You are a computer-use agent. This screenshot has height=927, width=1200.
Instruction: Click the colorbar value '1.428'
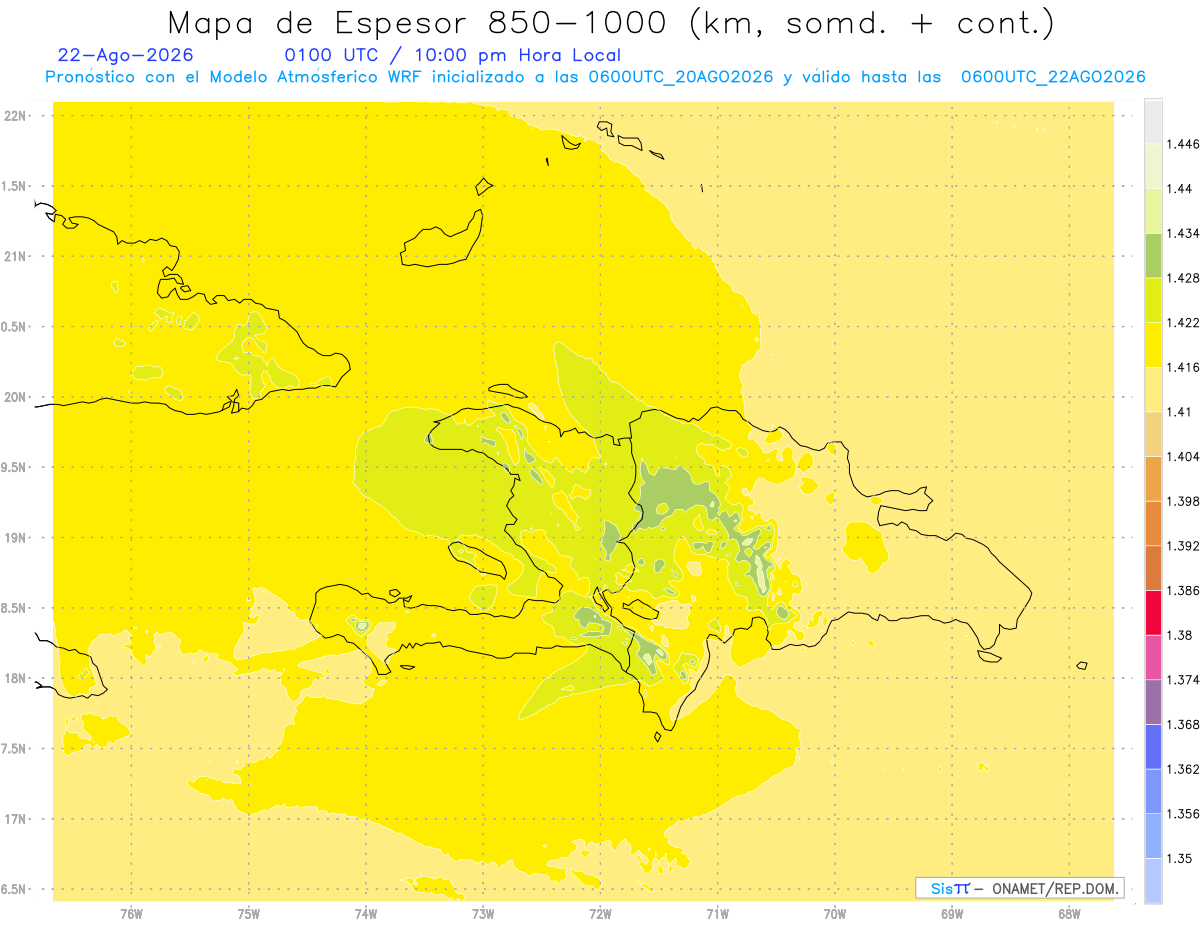[1183, 278]
